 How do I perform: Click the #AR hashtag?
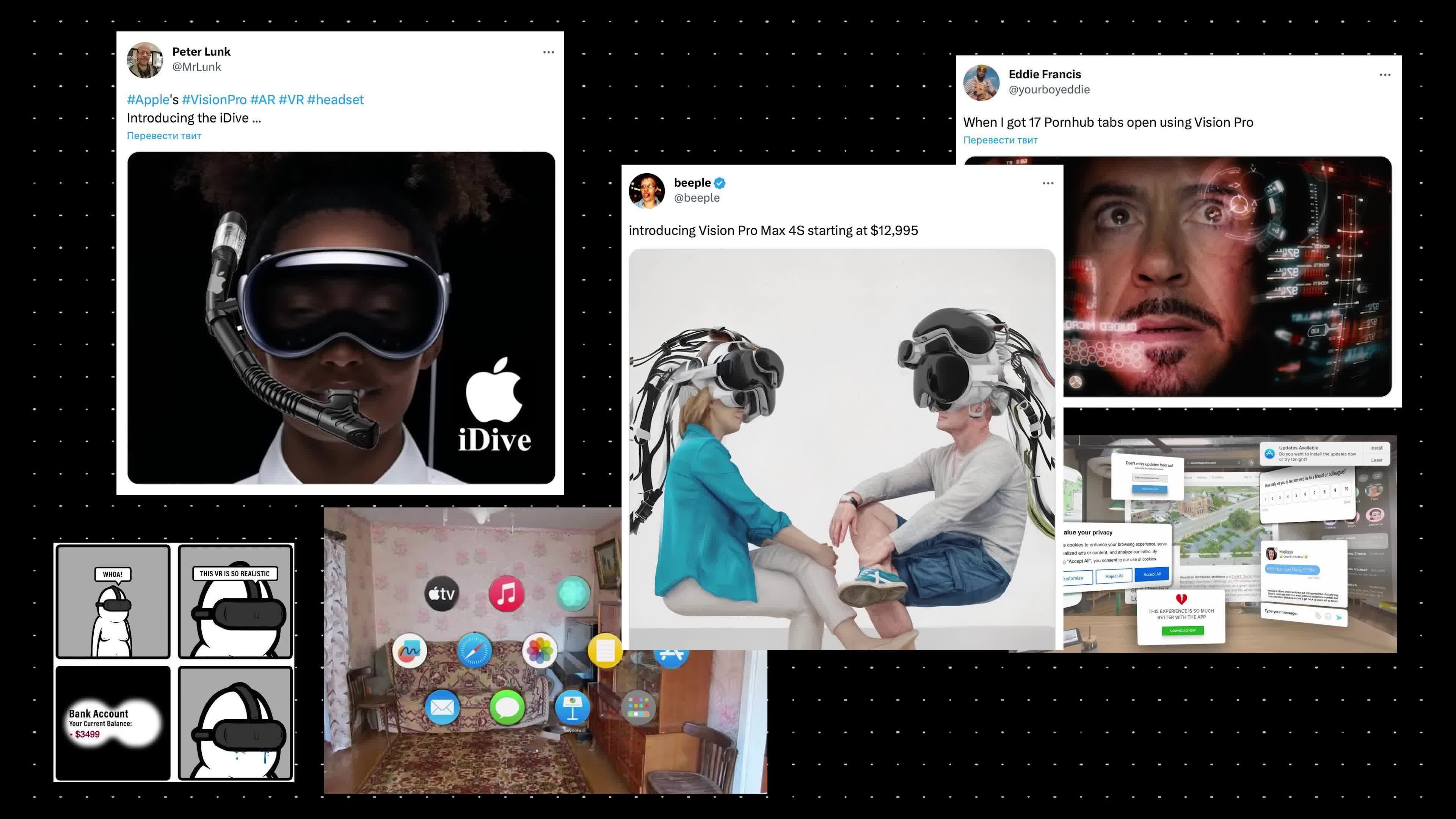tap(263, 99)
